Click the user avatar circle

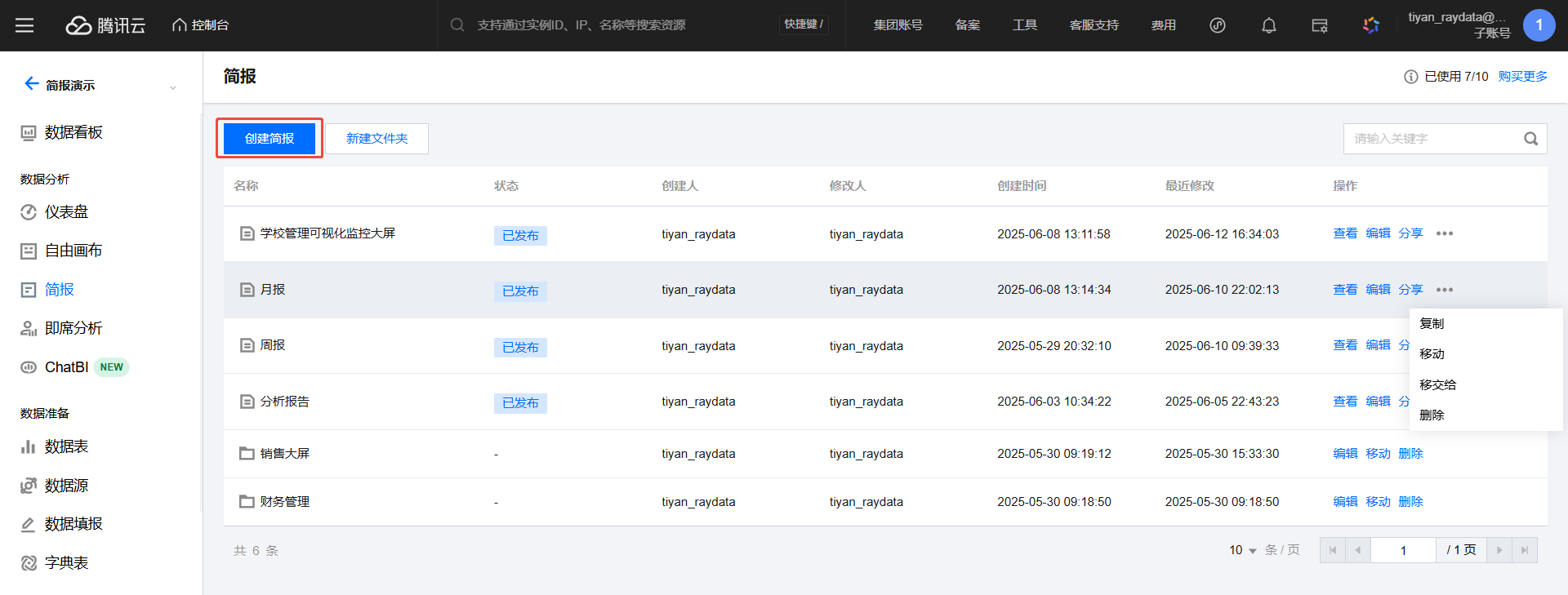point(1539,25)
